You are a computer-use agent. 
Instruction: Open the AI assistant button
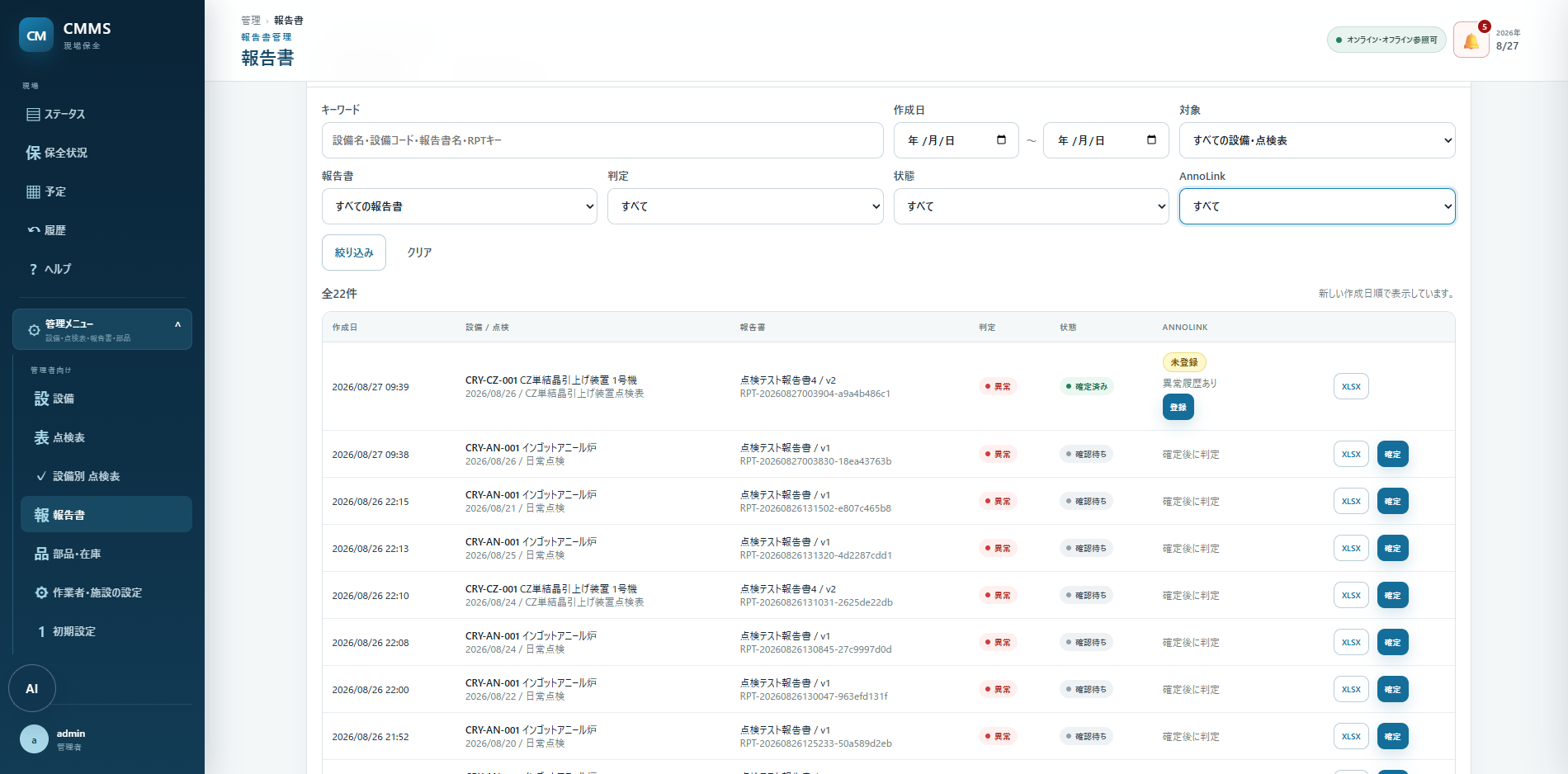[32, 688]
